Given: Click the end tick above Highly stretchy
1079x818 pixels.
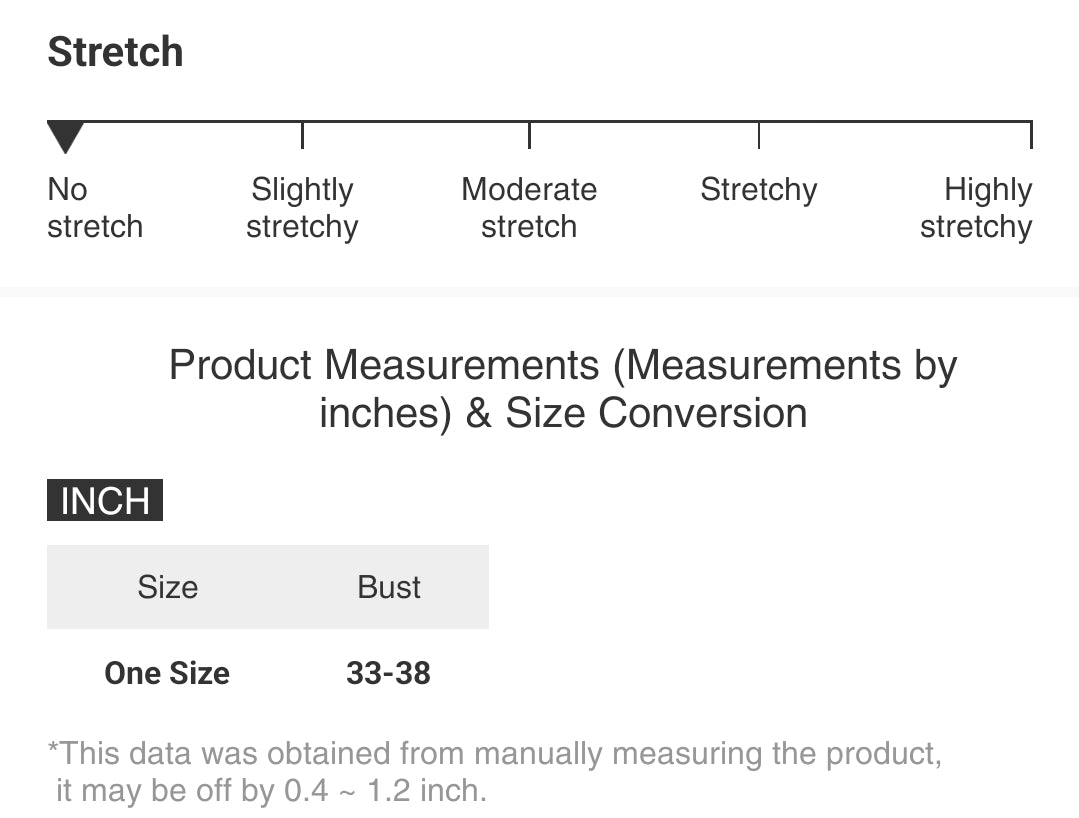Looking at the screenshot, I should [x=1031, y=135].
